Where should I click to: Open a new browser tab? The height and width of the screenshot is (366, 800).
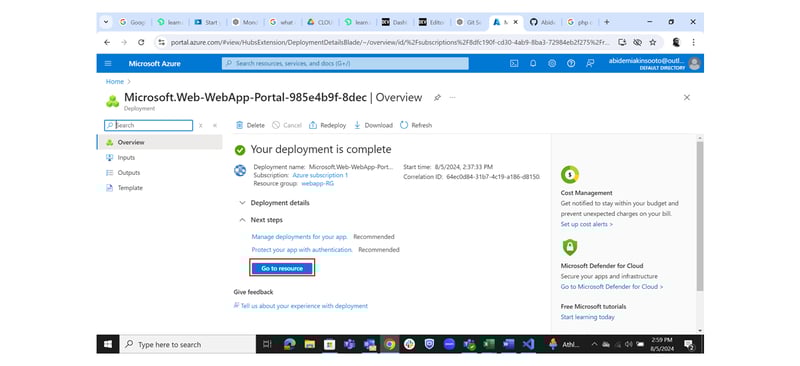point(607,22)
